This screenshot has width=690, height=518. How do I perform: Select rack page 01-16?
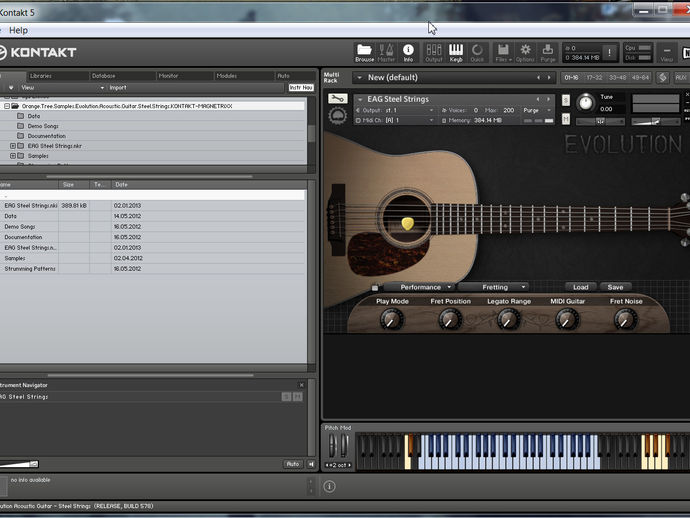[571, 77]
